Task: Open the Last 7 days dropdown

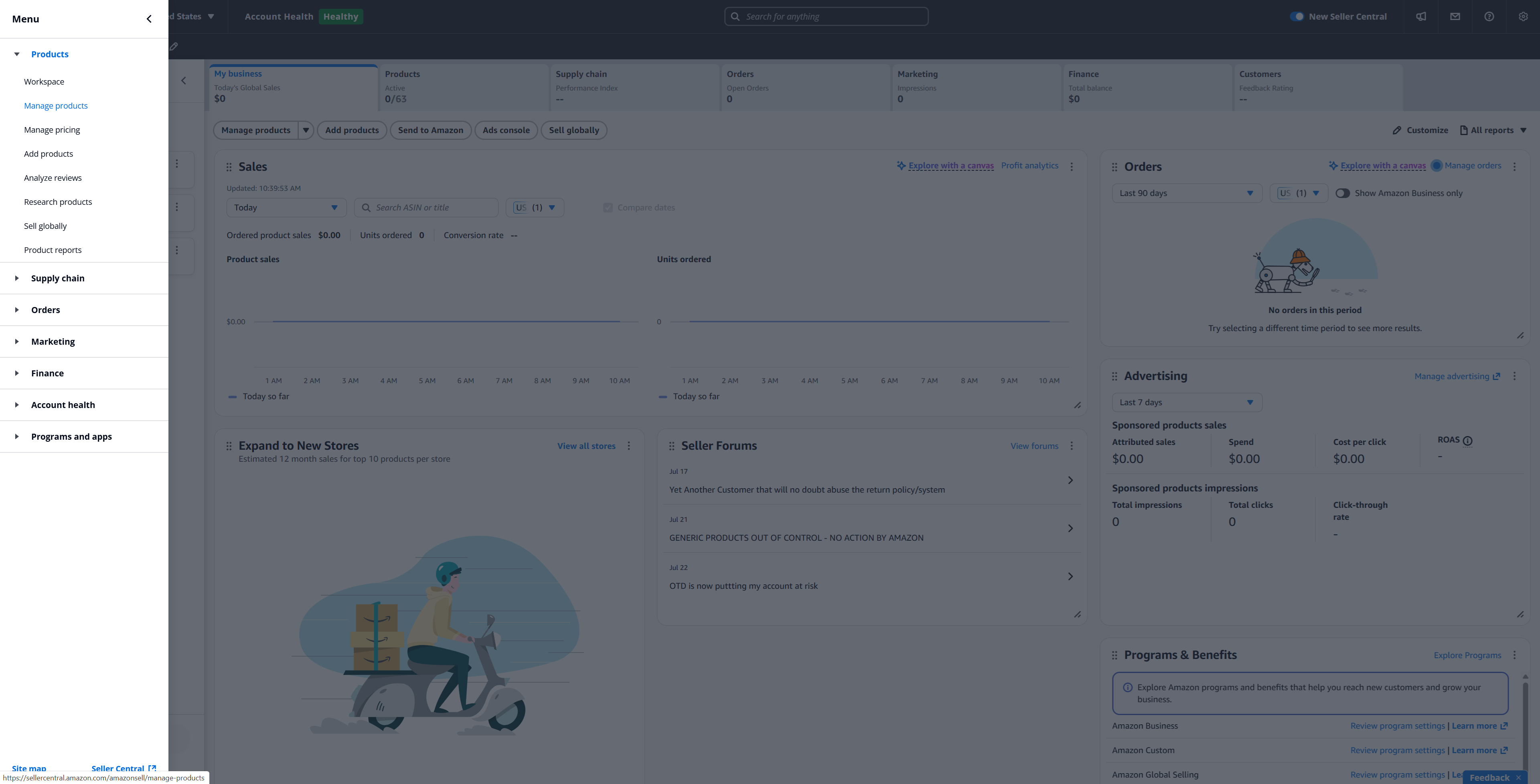Action: tap(1187, 402)
